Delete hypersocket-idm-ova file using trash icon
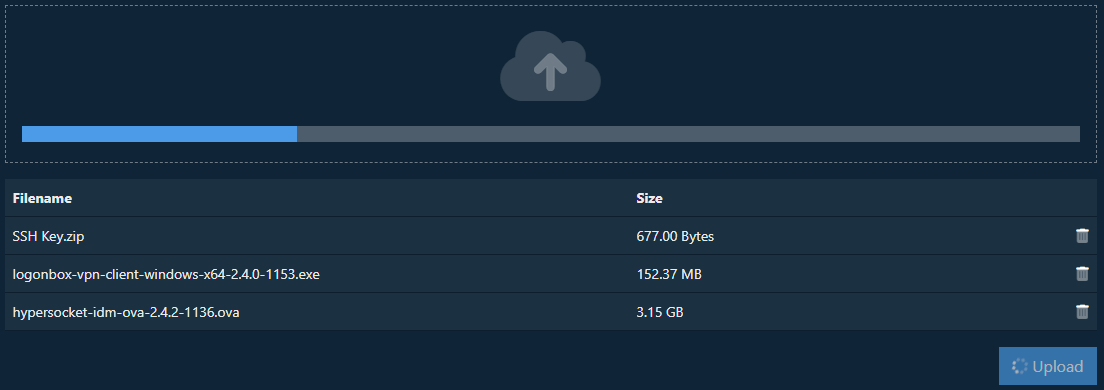Image resolution: width=1104 pixels, height=390 pixels. coord(1082,311)
